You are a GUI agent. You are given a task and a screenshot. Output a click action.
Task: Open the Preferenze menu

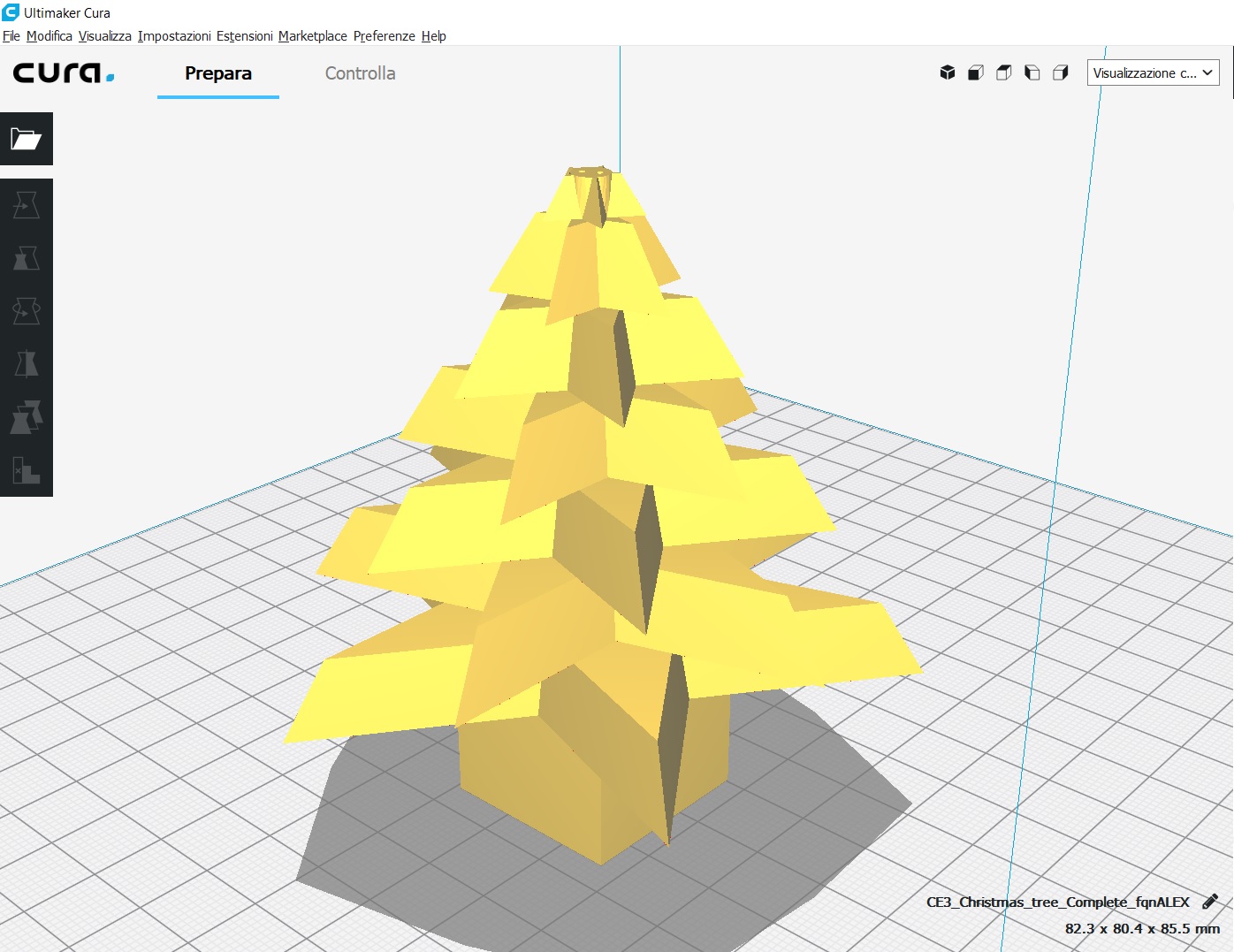pyautogui.click(x=385, y=36)
